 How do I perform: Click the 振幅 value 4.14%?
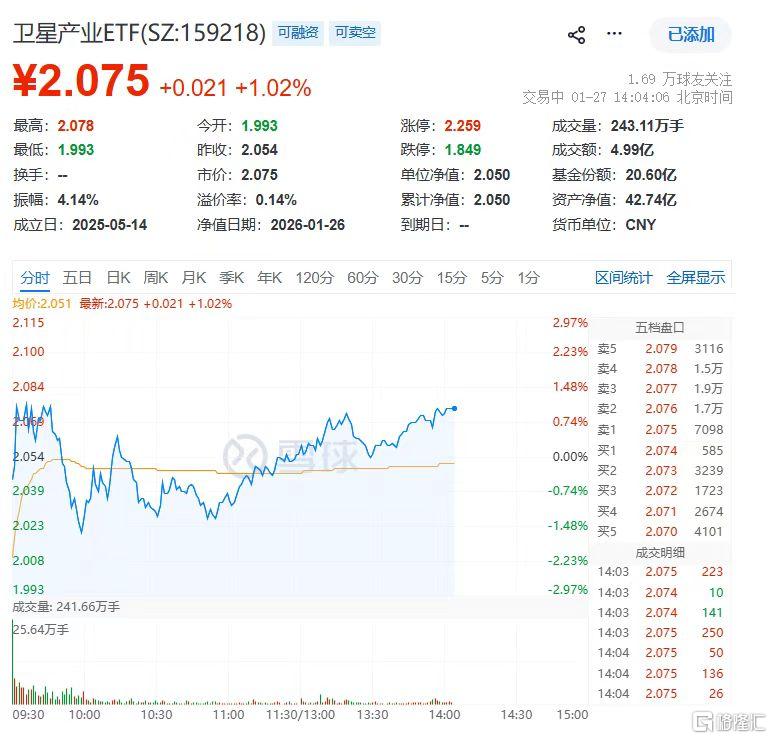(x=78, y=200)
